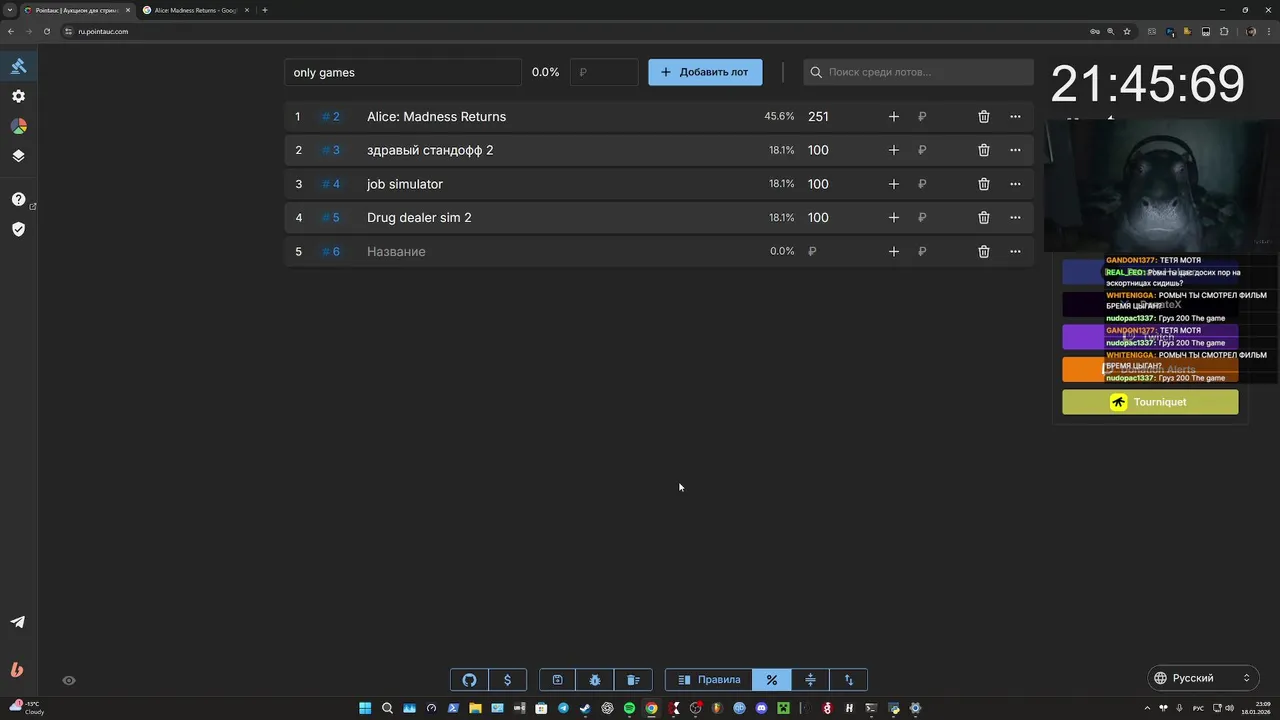Delete the Drug dealer sim 2 lot

coord(984,218)
